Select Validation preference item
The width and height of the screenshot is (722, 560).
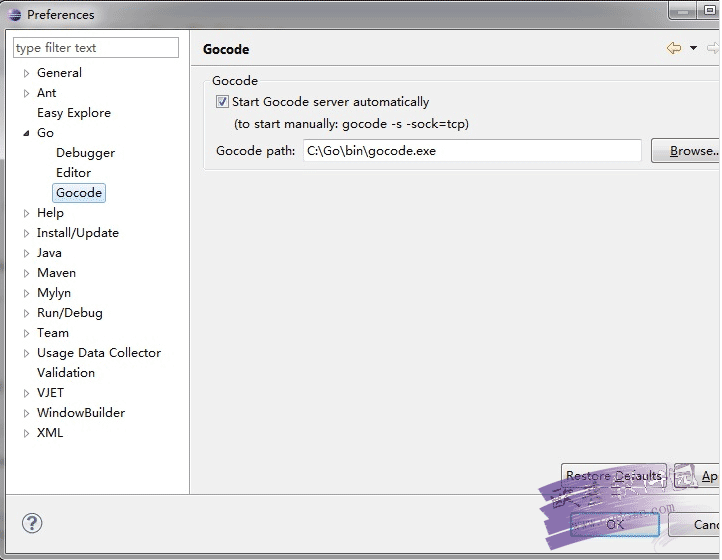pyautogui.click(x=66, y=373)
